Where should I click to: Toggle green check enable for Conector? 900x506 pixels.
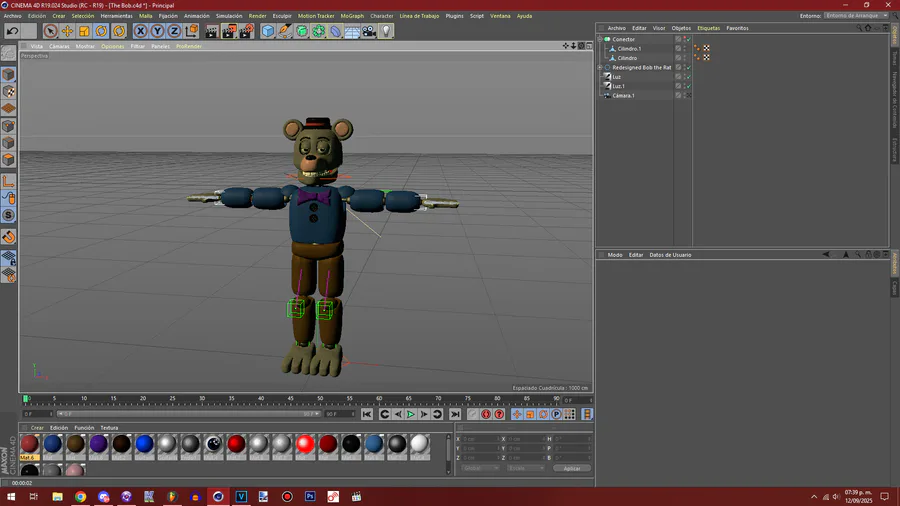click(x=689, y=39)
